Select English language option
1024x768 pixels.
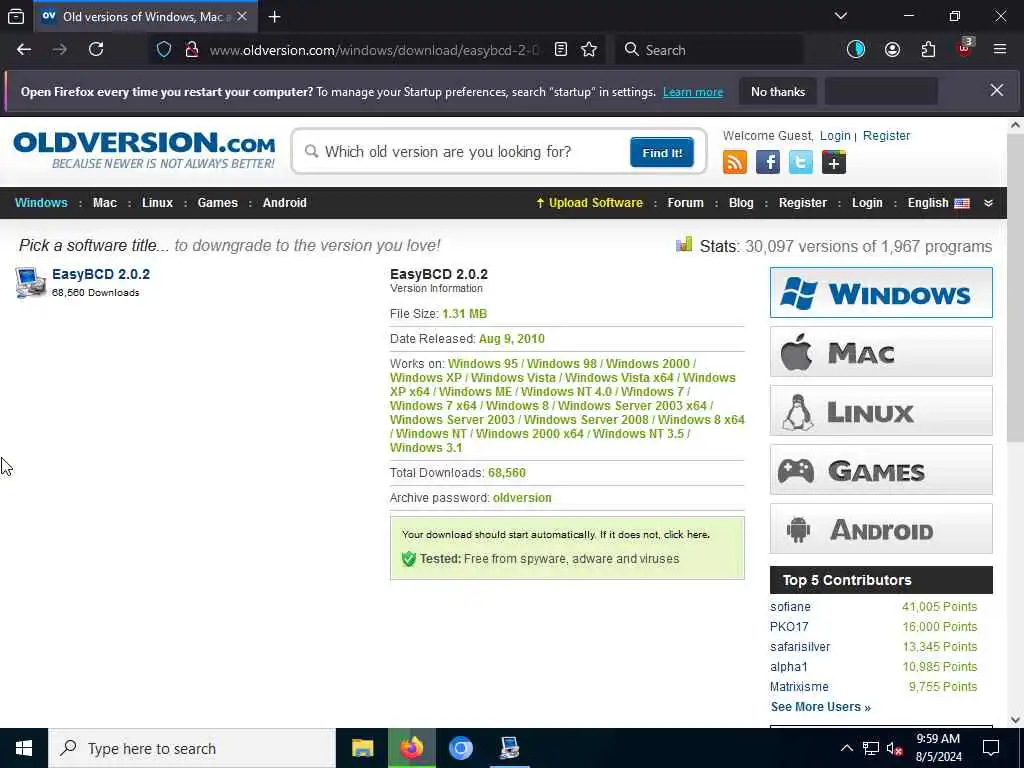[938, 203]
